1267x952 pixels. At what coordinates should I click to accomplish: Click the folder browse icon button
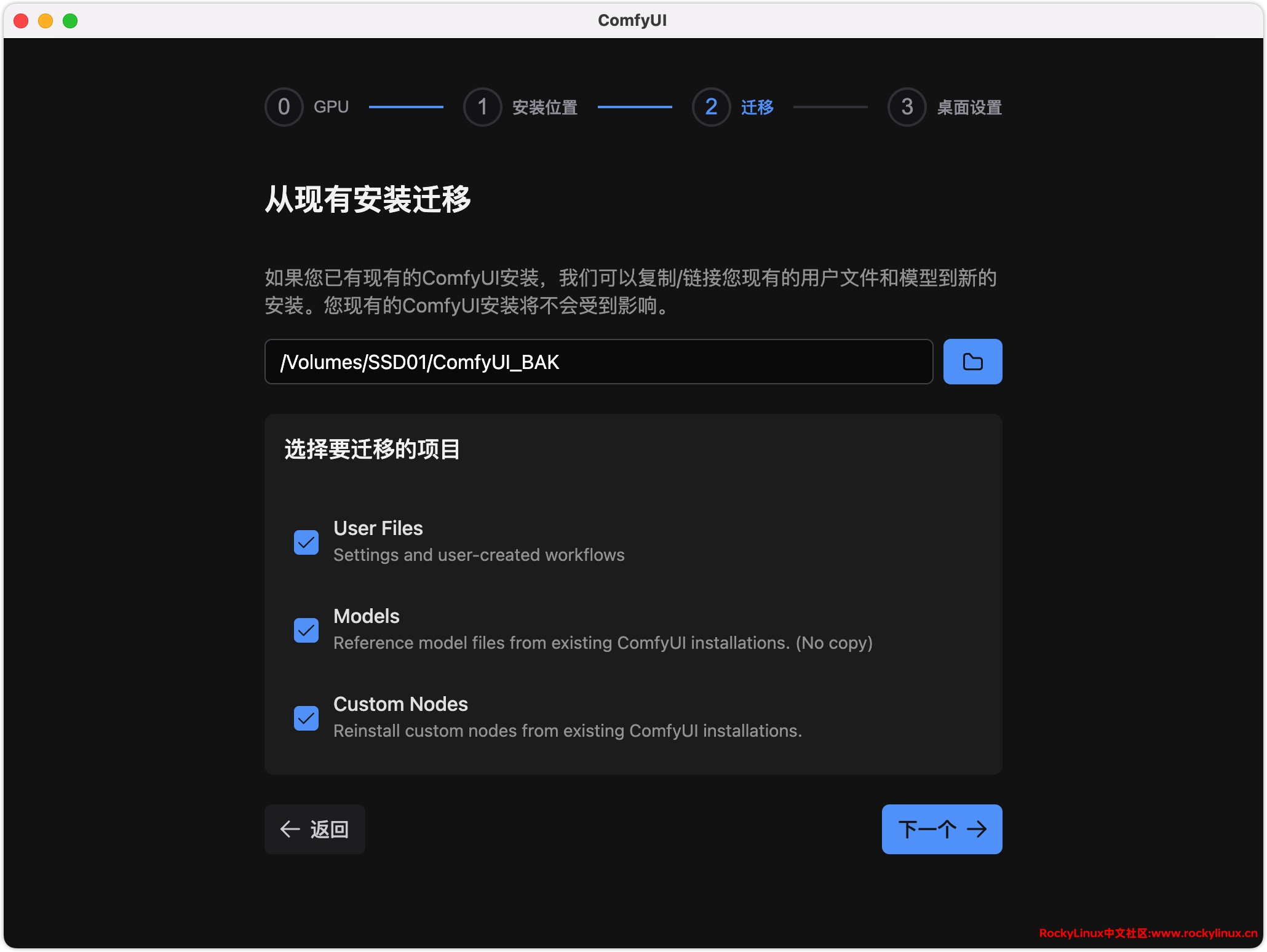[972, 362]
